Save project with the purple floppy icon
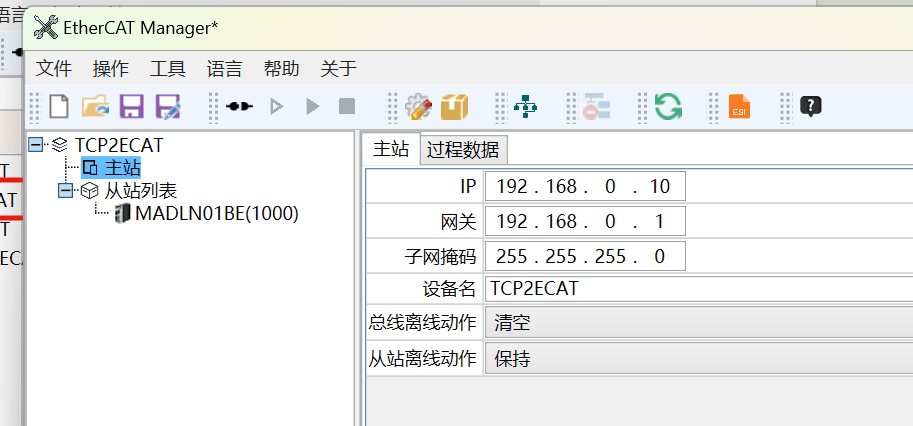This screenshot has width=913, height=426. (132, 106)
